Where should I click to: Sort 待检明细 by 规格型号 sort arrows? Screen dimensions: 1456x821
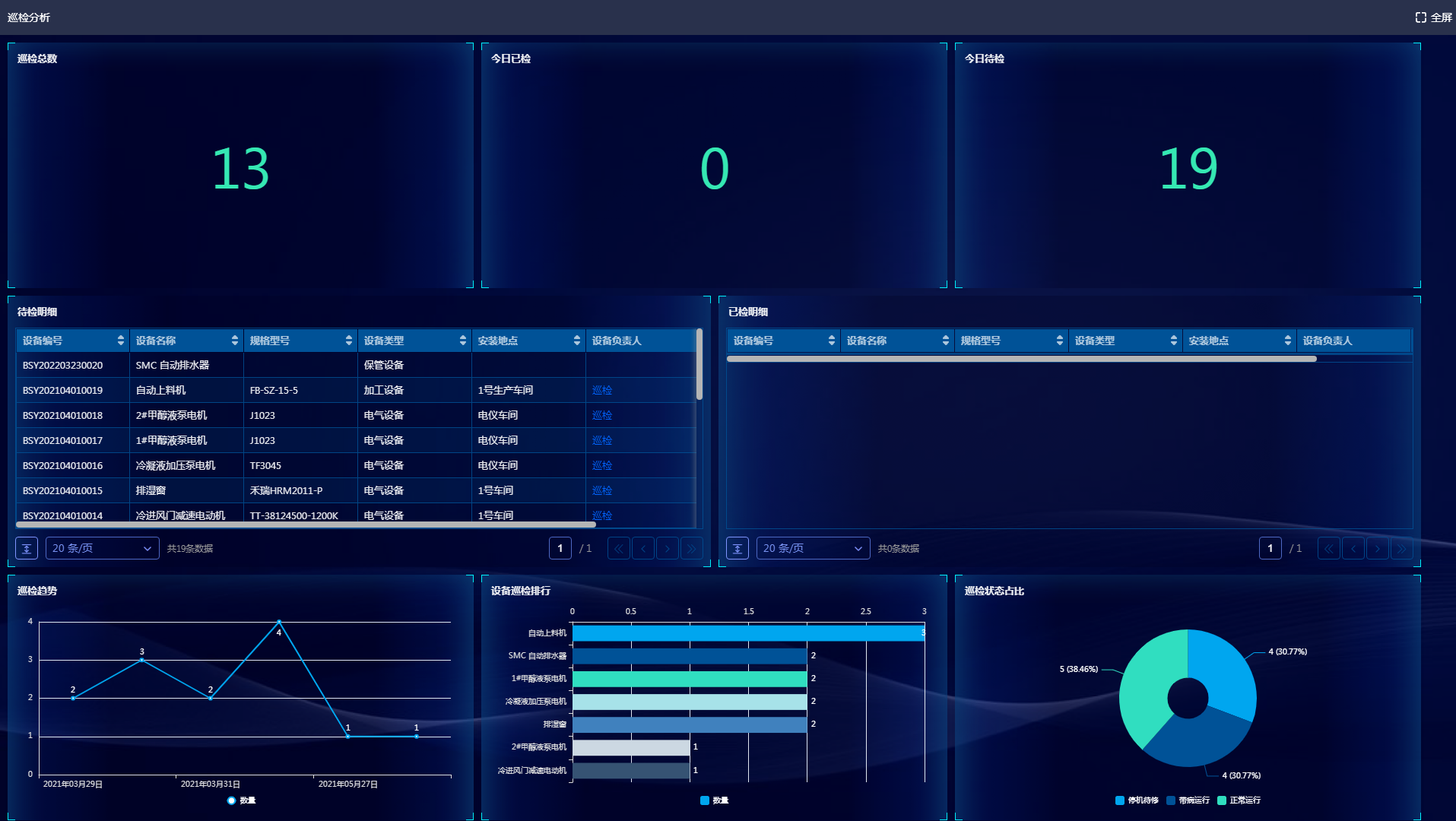349,341
